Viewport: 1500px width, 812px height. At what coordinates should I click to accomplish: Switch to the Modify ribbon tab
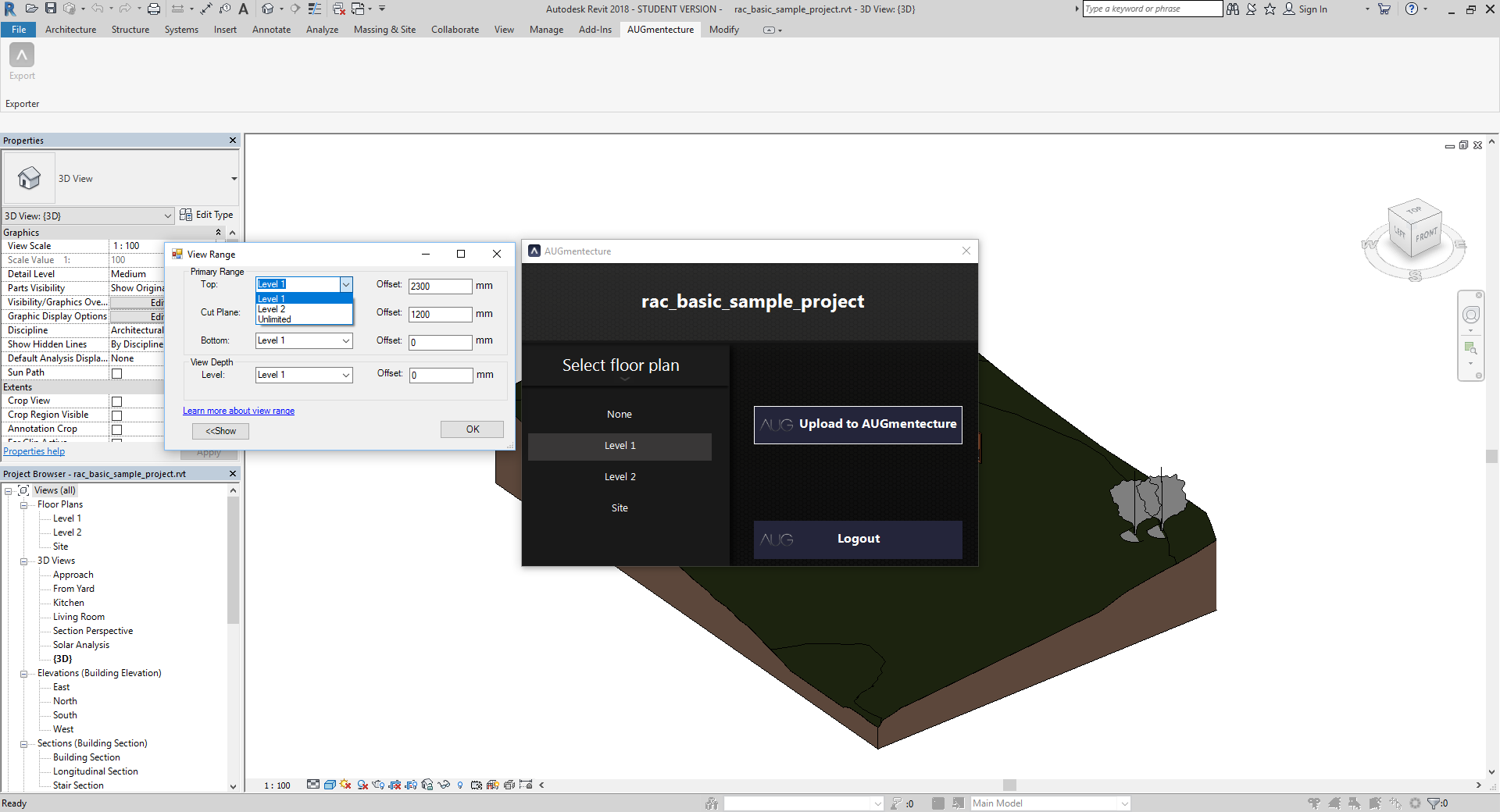click(x=724, y=30)
